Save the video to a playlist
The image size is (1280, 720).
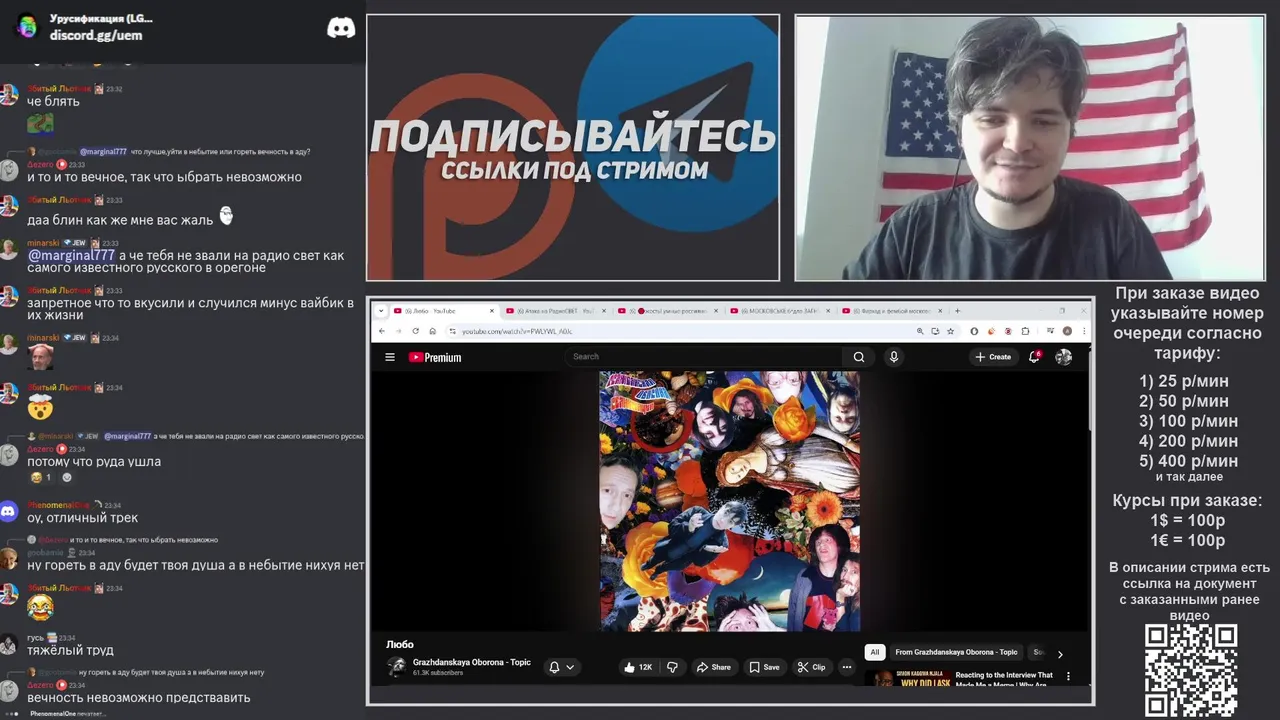(765, 667)
